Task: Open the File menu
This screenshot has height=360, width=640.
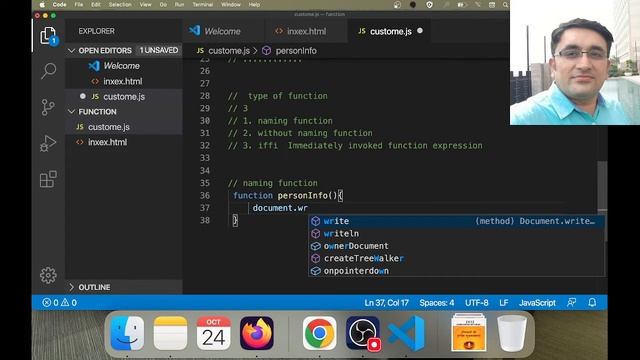Action: (79, 4)
